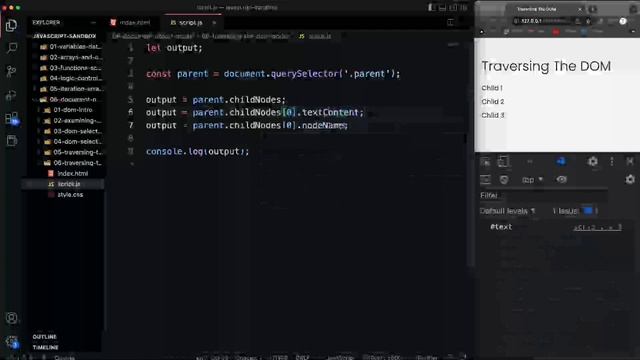Click the blue issues indicator in DevTools toolbar
The width and height of the screenshot is (640, 360).
[561, 161]
